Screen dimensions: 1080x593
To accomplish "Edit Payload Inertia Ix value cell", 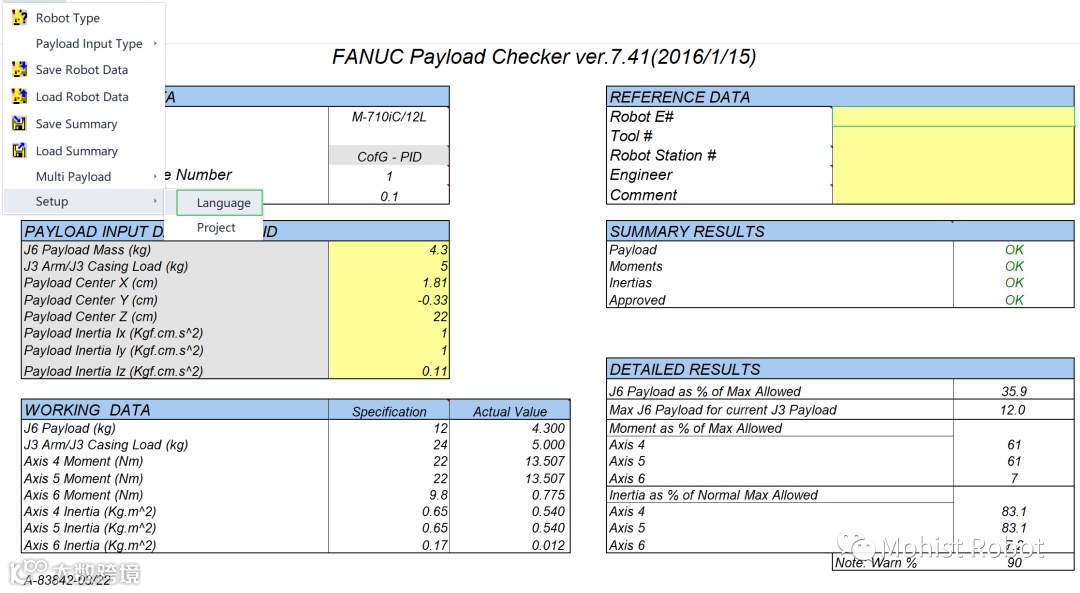I will tap(388, 333).
